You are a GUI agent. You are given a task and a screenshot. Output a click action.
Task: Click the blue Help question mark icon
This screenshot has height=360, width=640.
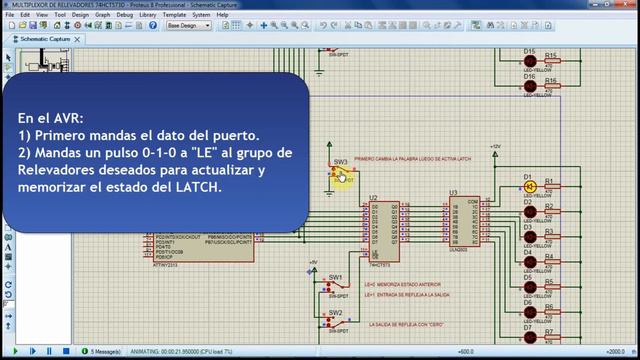point(153,25)
